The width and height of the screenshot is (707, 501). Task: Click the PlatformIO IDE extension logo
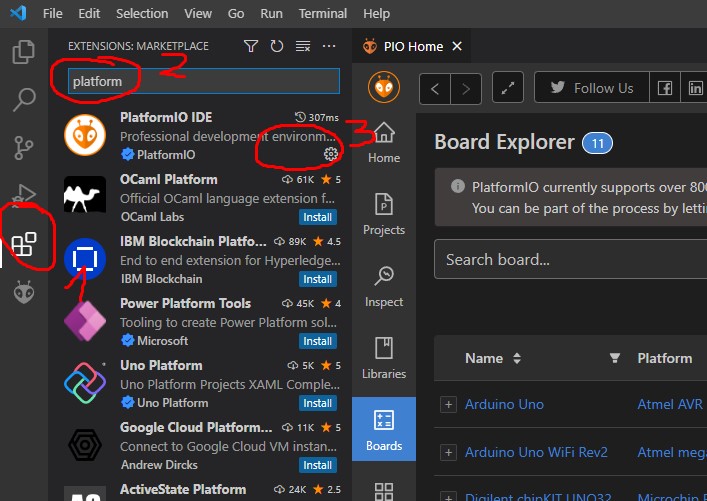click(85, 135)
